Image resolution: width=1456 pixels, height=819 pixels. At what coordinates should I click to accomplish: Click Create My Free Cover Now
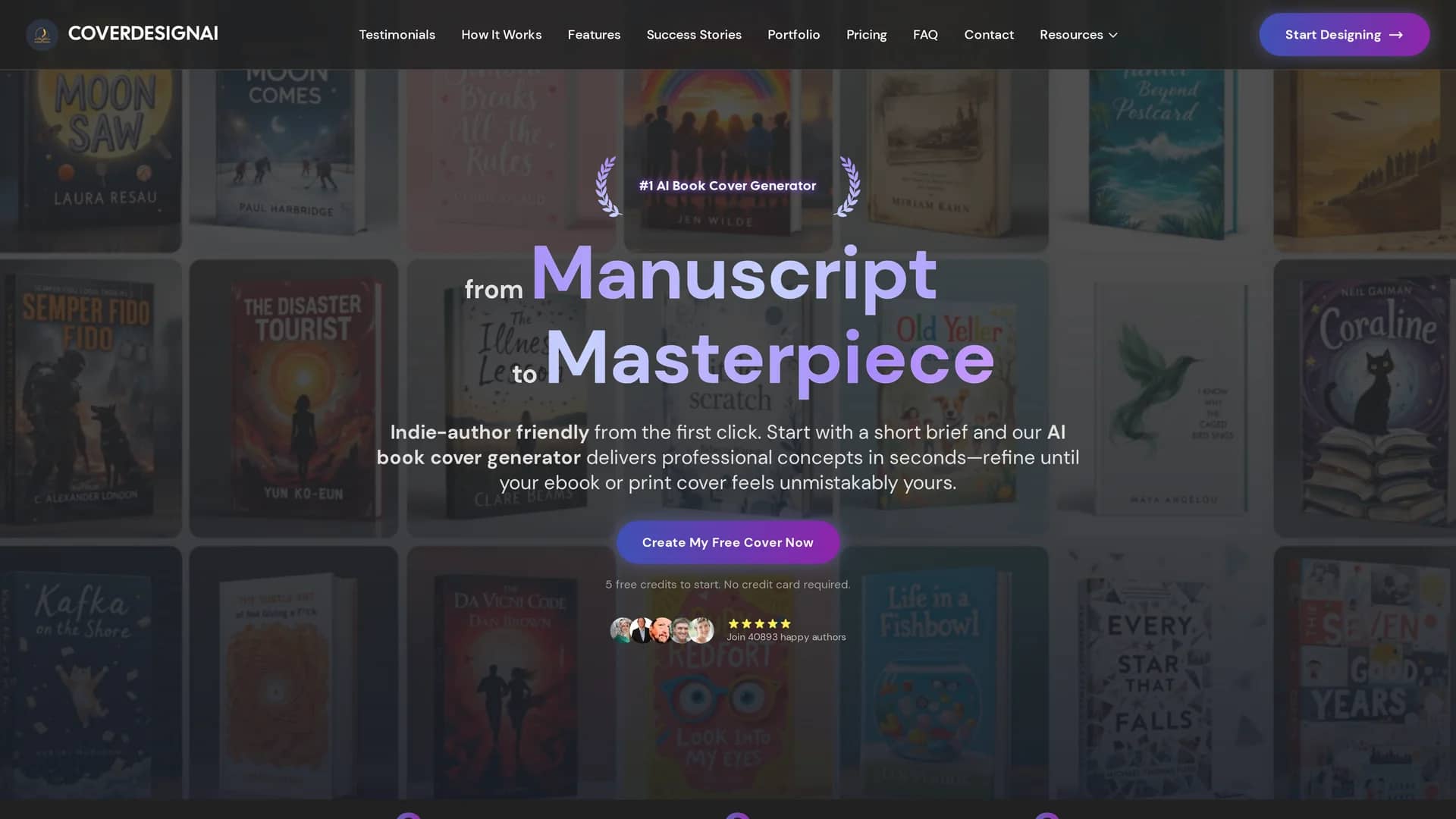coord(727,542)
